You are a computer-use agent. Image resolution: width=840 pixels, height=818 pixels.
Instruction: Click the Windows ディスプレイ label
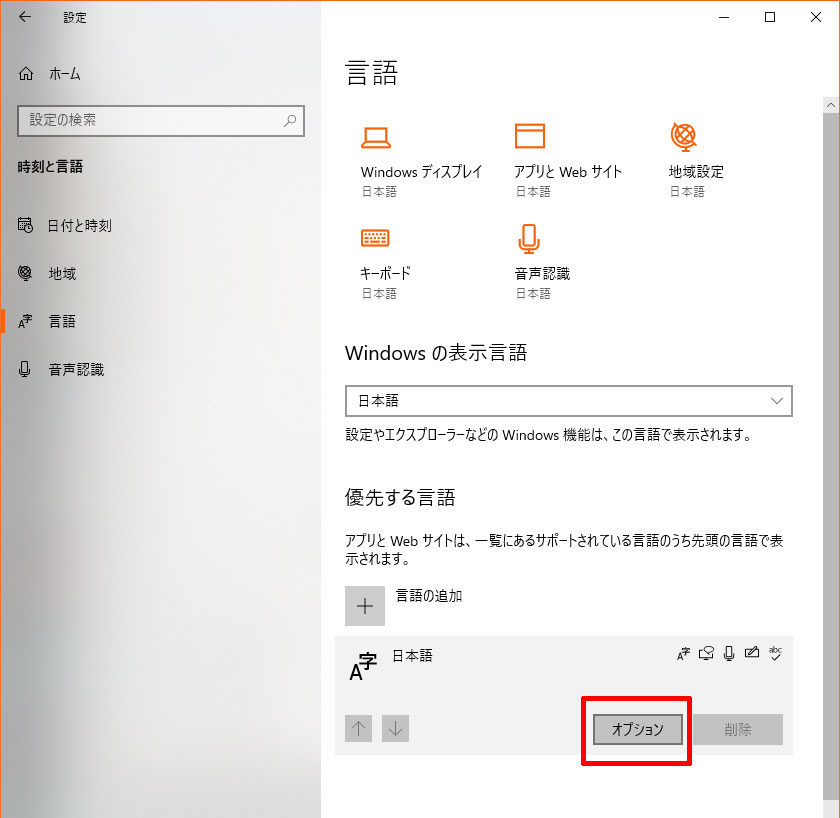(x=421, y=172)
